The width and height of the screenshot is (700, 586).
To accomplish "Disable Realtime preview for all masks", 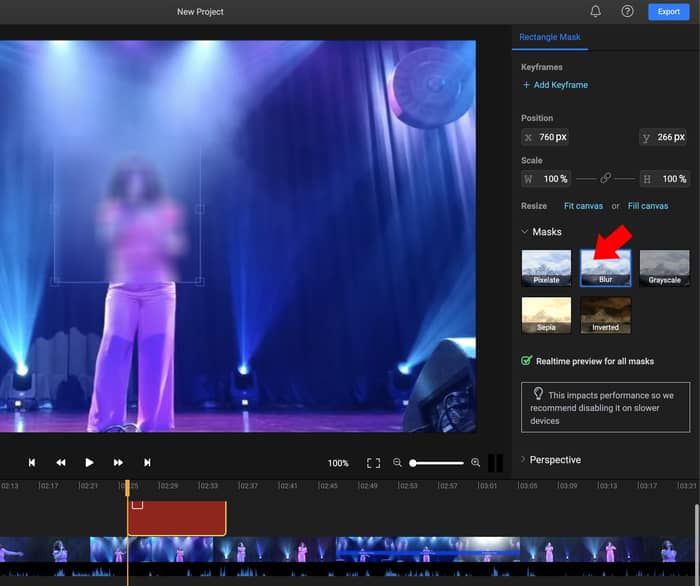I will [527, 361].
